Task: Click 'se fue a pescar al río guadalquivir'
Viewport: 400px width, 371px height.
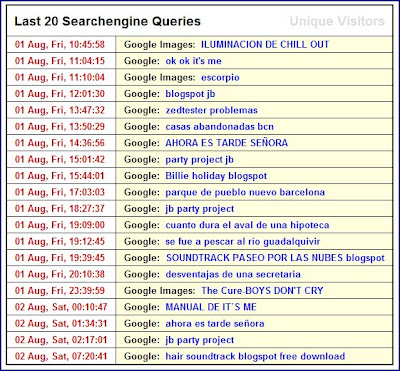Action: [x=243, y=242]
